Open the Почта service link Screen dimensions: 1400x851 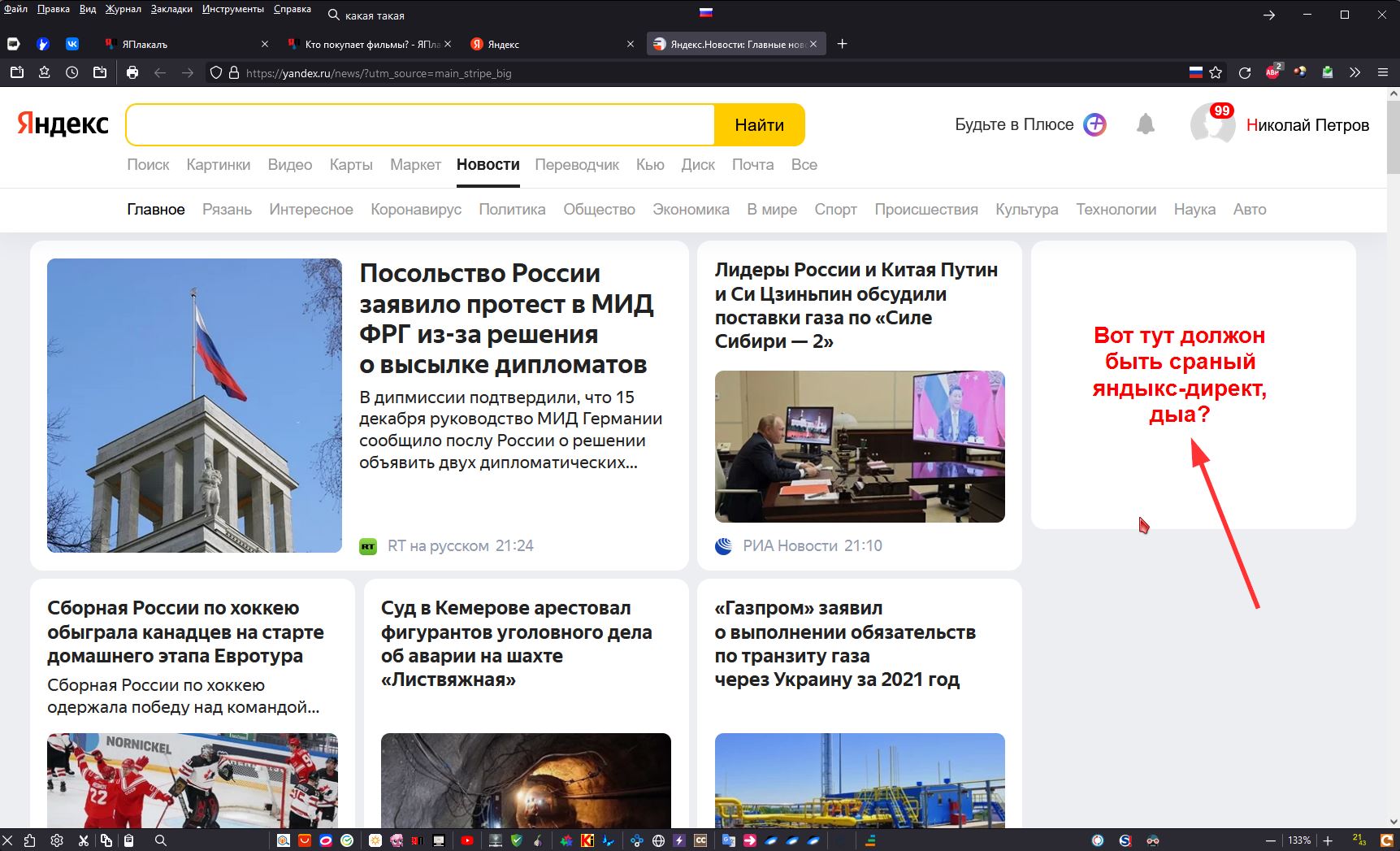coord(753,164)
